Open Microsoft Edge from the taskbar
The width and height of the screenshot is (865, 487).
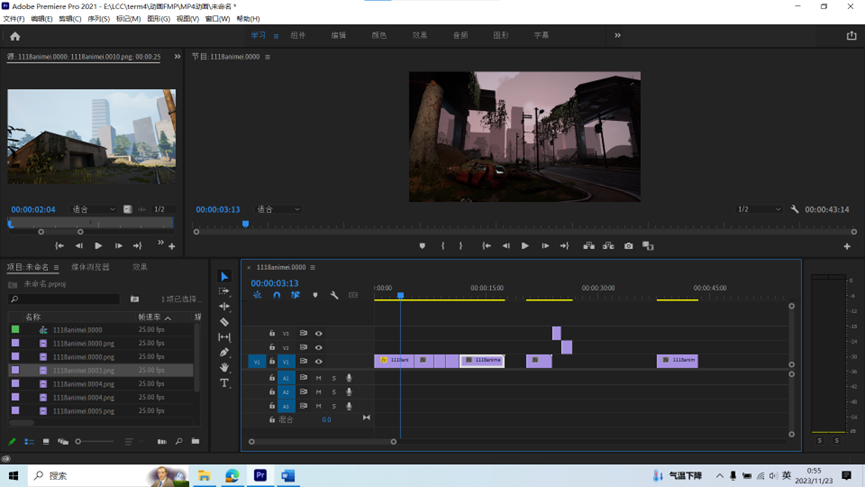[x=232, y=475]
